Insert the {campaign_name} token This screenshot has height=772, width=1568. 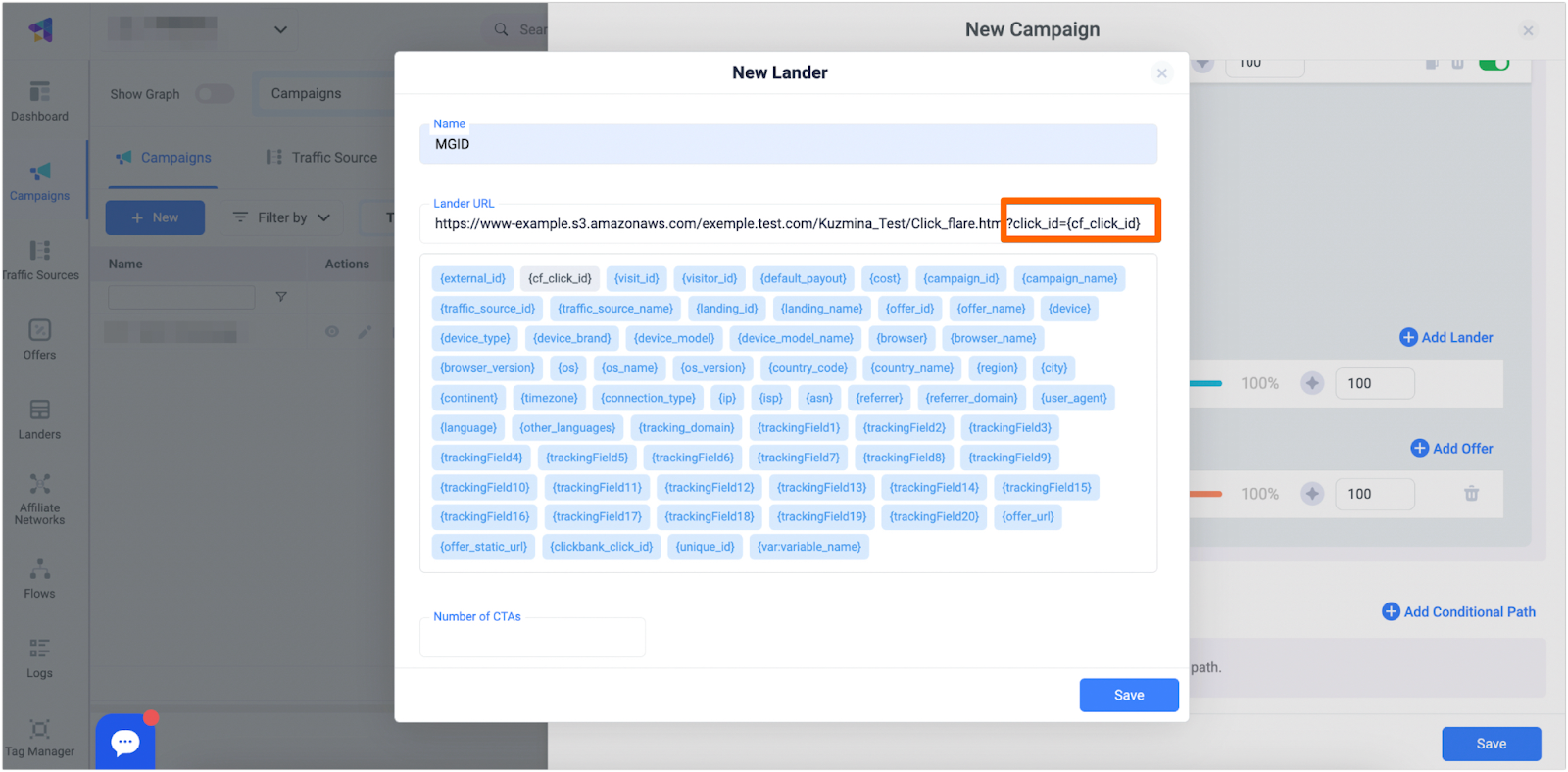click(1068, 279)
